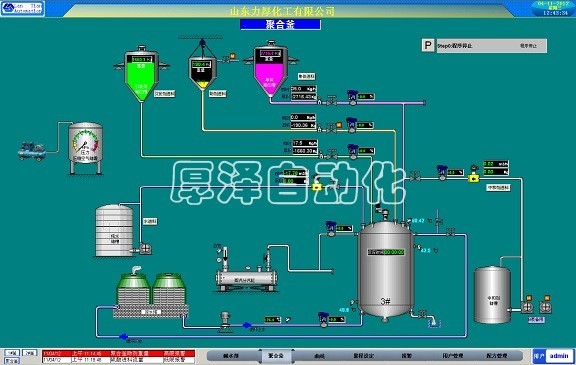The width and height of the screenshot is (576, 365).
Task: Select the green conical feed hopper
Action: tap(141, 73)
